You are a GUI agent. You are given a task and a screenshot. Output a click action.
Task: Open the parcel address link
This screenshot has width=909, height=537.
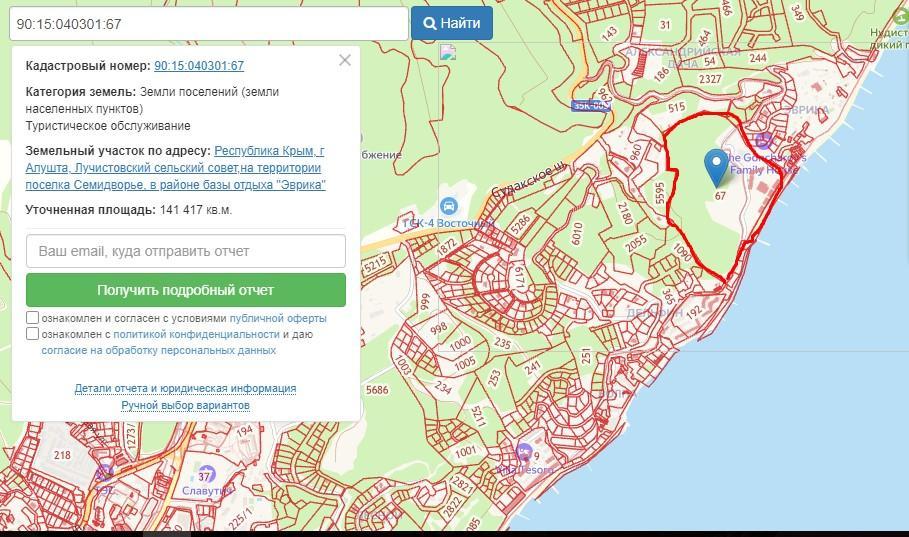coord(176,168)
